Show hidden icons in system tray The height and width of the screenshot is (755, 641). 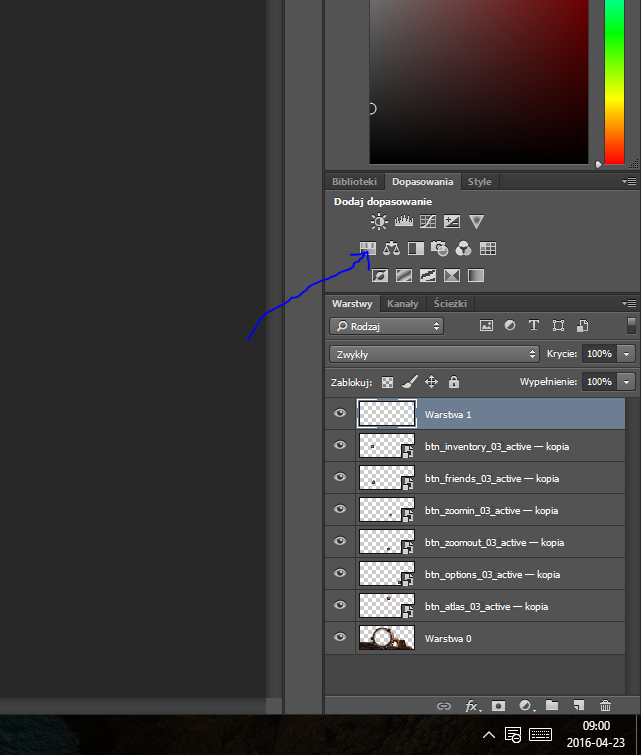click(x=489, y=735)
